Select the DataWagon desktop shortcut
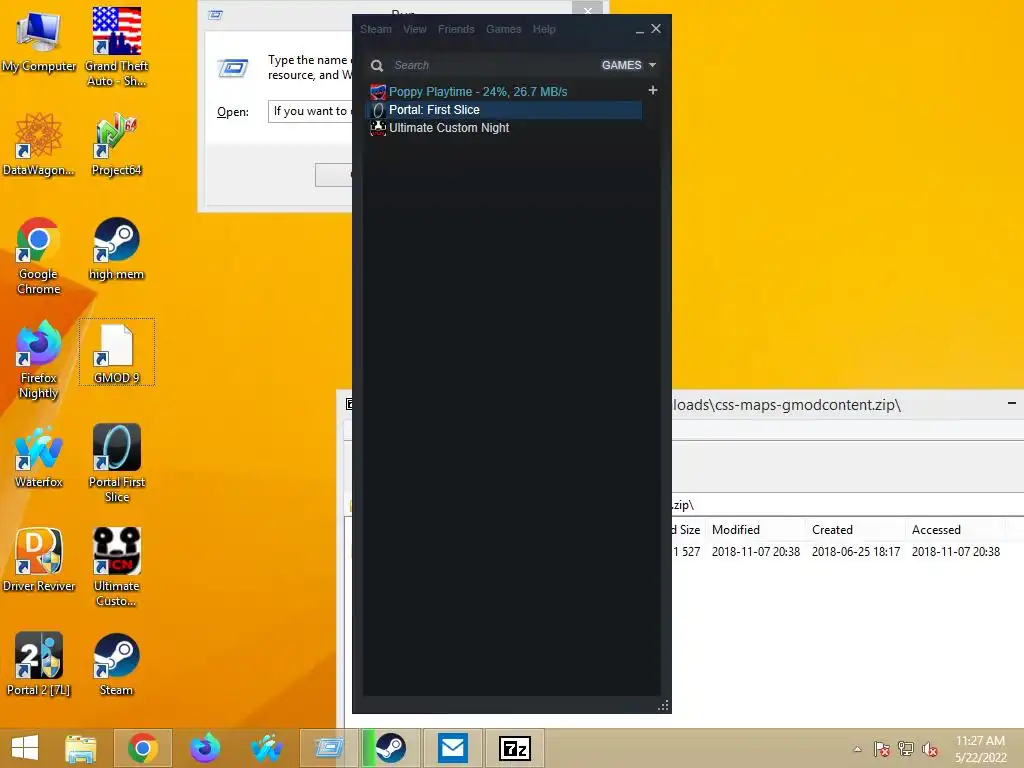Screen dimensions: 1024x768 [39, 144]
